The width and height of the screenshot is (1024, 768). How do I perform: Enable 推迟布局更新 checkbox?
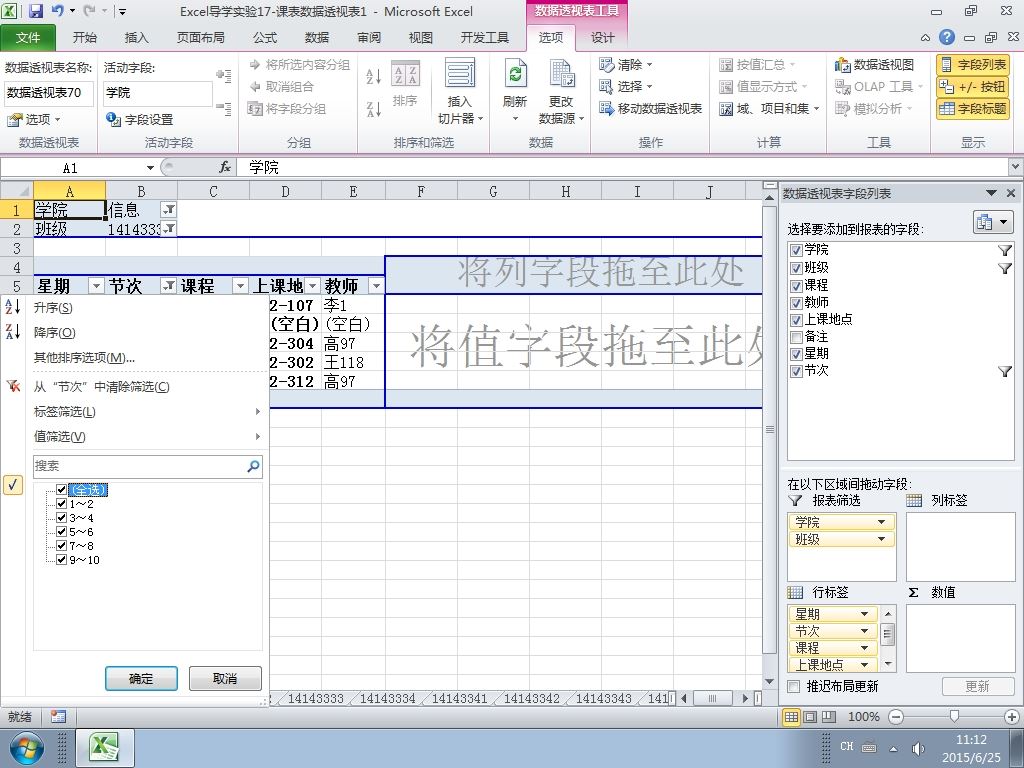(x=793, y=686)
